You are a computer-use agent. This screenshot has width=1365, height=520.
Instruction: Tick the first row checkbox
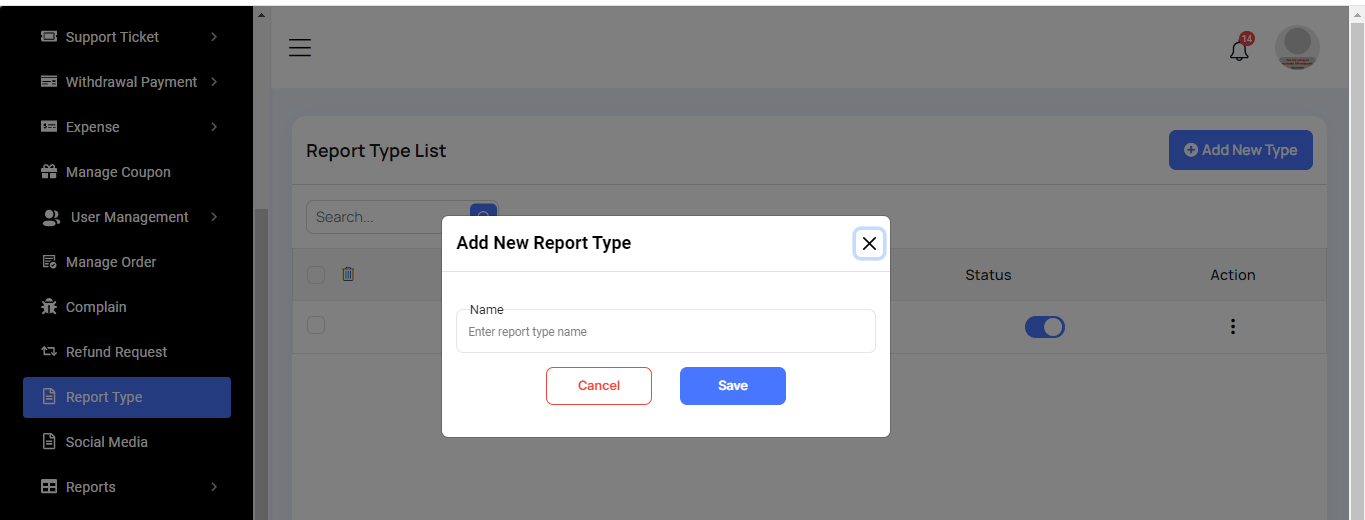(316, 325)
